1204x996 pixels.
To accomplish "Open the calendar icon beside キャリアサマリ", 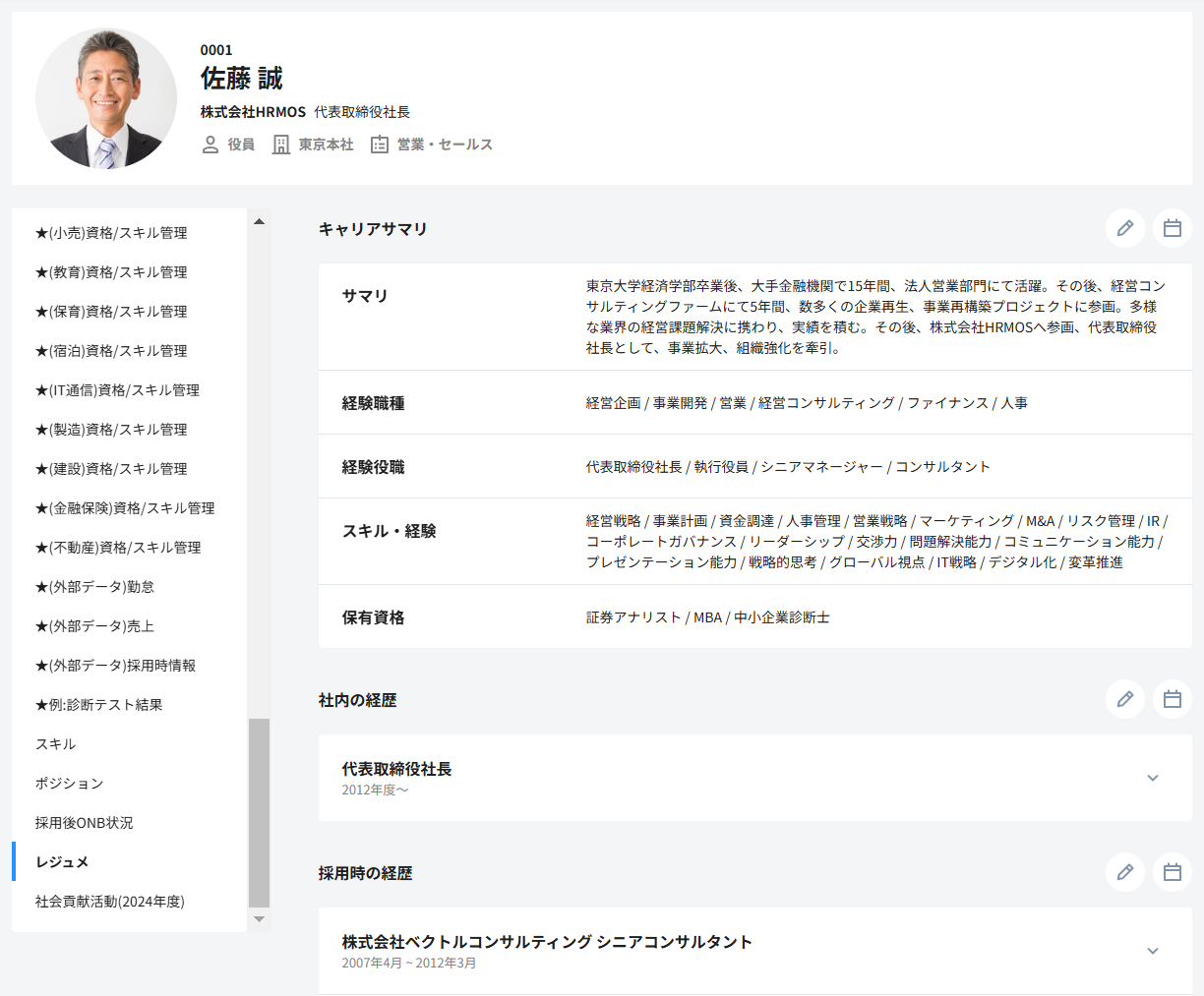I will (1172, 228).
